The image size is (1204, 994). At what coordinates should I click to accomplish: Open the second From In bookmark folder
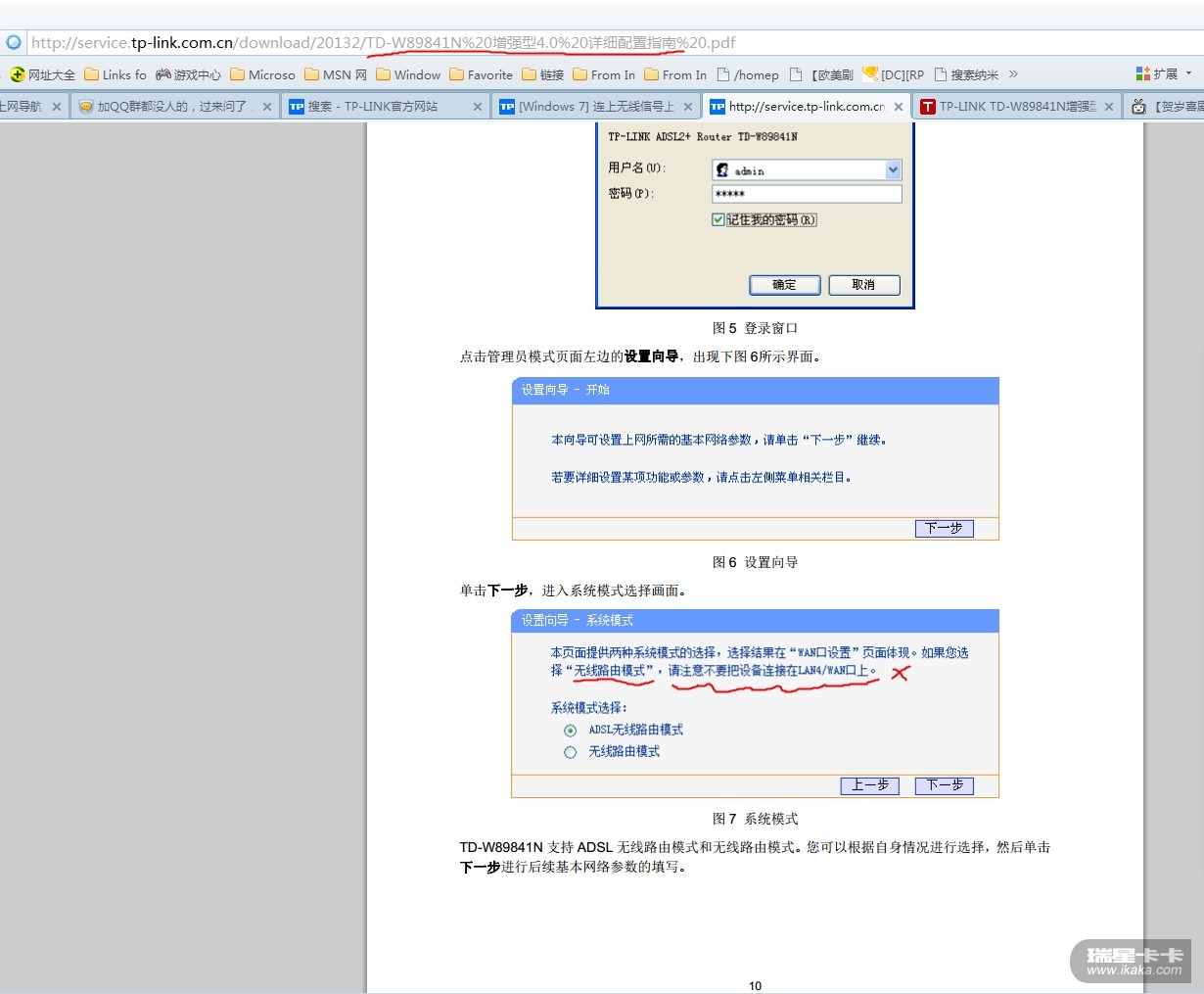(x=675, y=74)
